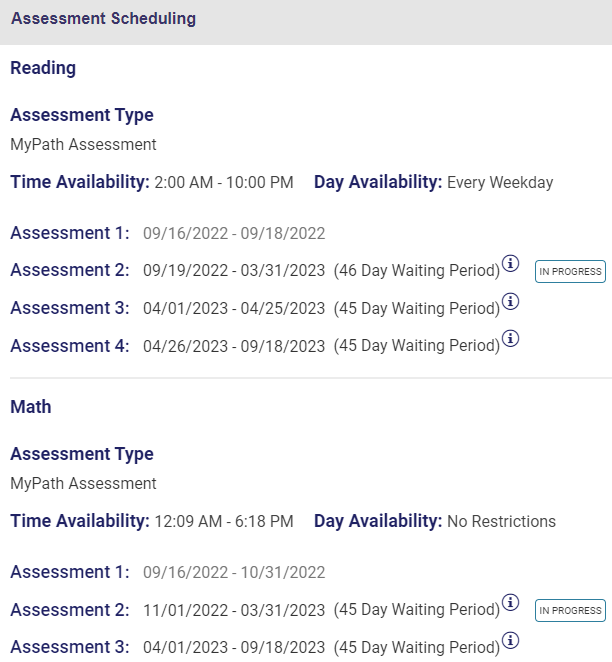Select the Assessment Scheduling header

pyautogui.click(x=103, y=19)
